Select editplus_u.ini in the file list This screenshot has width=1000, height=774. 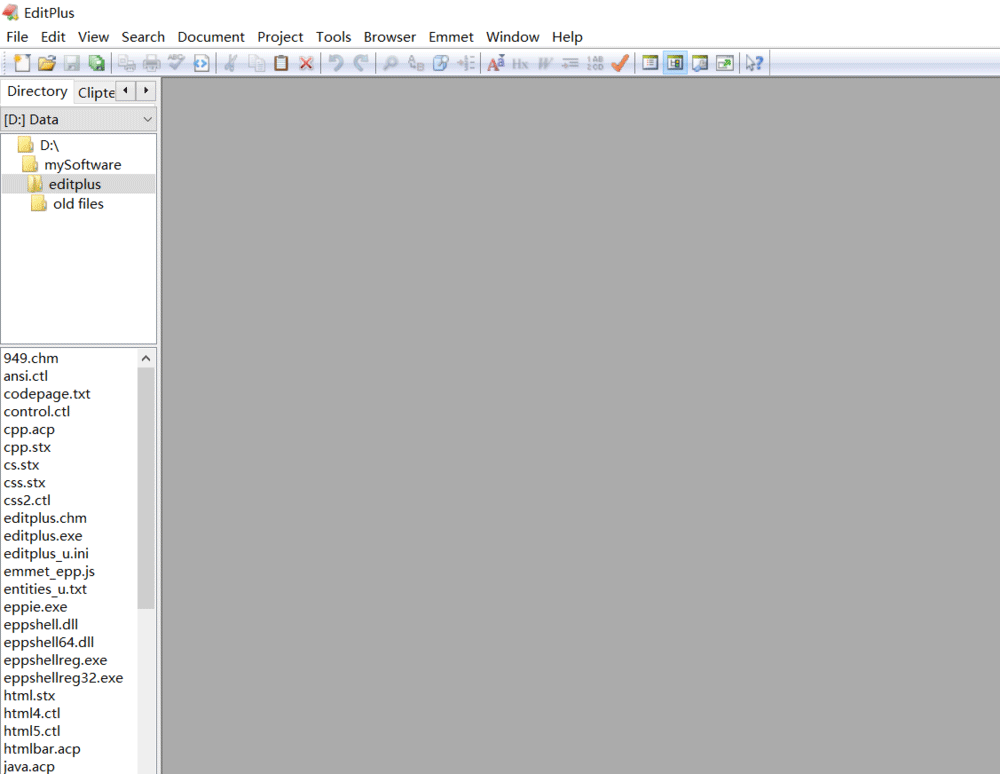[46, 554]
